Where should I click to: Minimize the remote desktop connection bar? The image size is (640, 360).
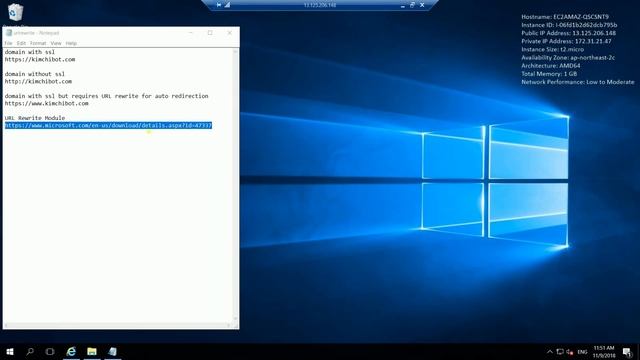[402, 5]
